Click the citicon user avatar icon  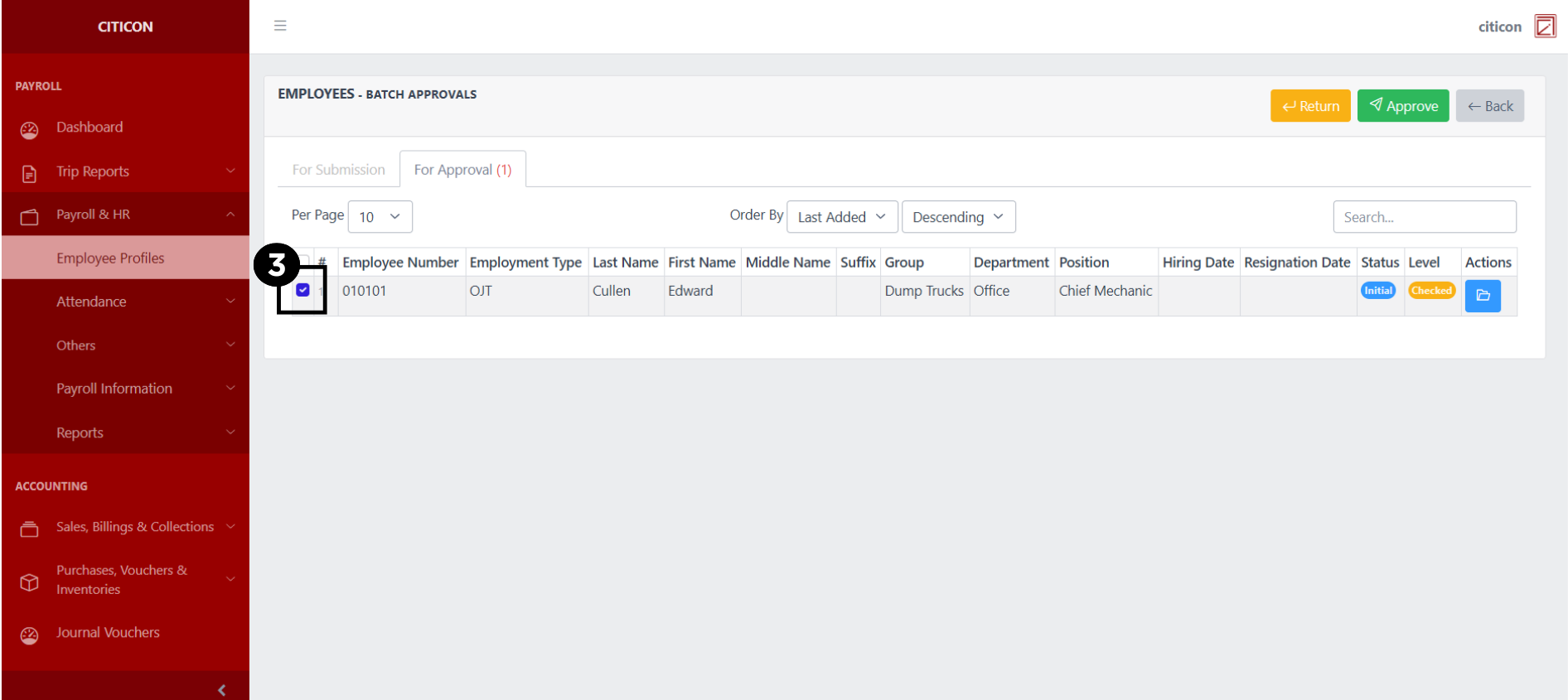pos(1545,27)
